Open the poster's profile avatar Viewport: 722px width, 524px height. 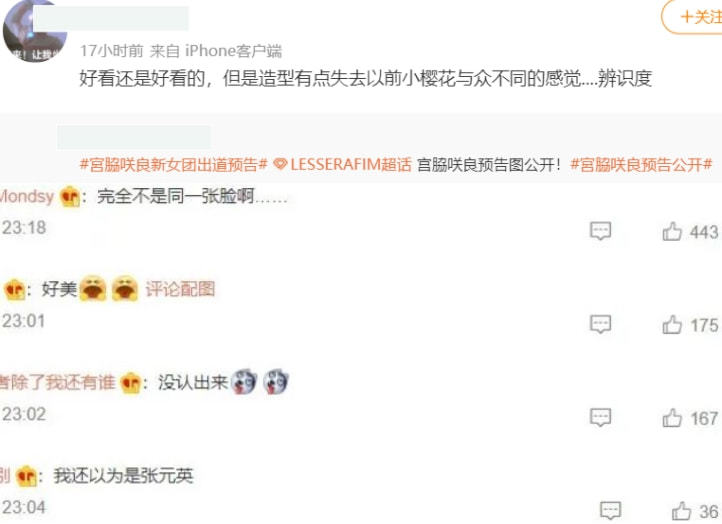[35, 32]
